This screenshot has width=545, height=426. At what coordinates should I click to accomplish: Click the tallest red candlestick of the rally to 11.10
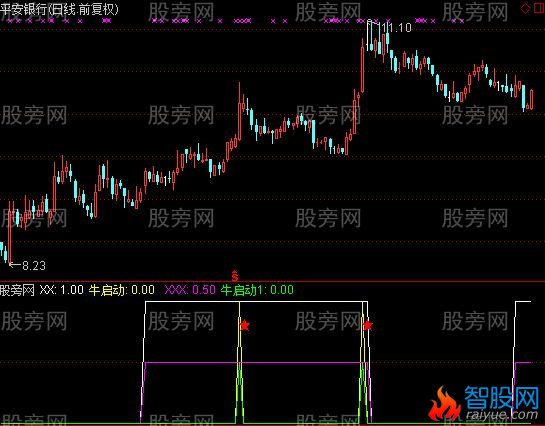click(363, 66)
